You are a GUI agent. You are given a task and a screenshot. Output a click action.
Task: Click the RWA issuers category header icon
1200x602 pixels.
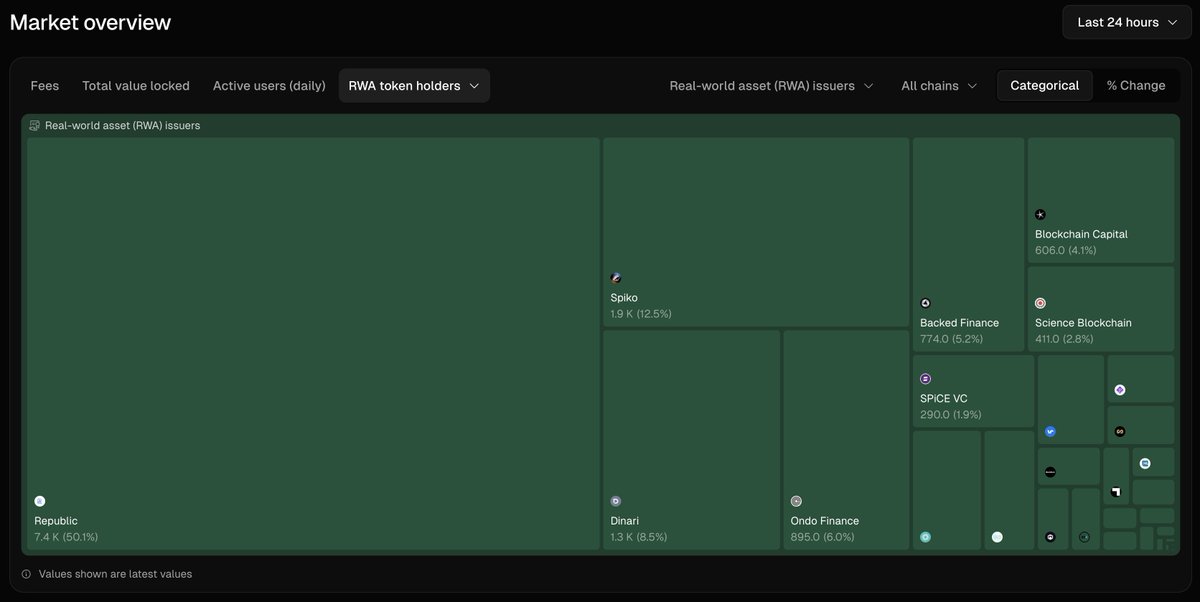pos(35,126)
